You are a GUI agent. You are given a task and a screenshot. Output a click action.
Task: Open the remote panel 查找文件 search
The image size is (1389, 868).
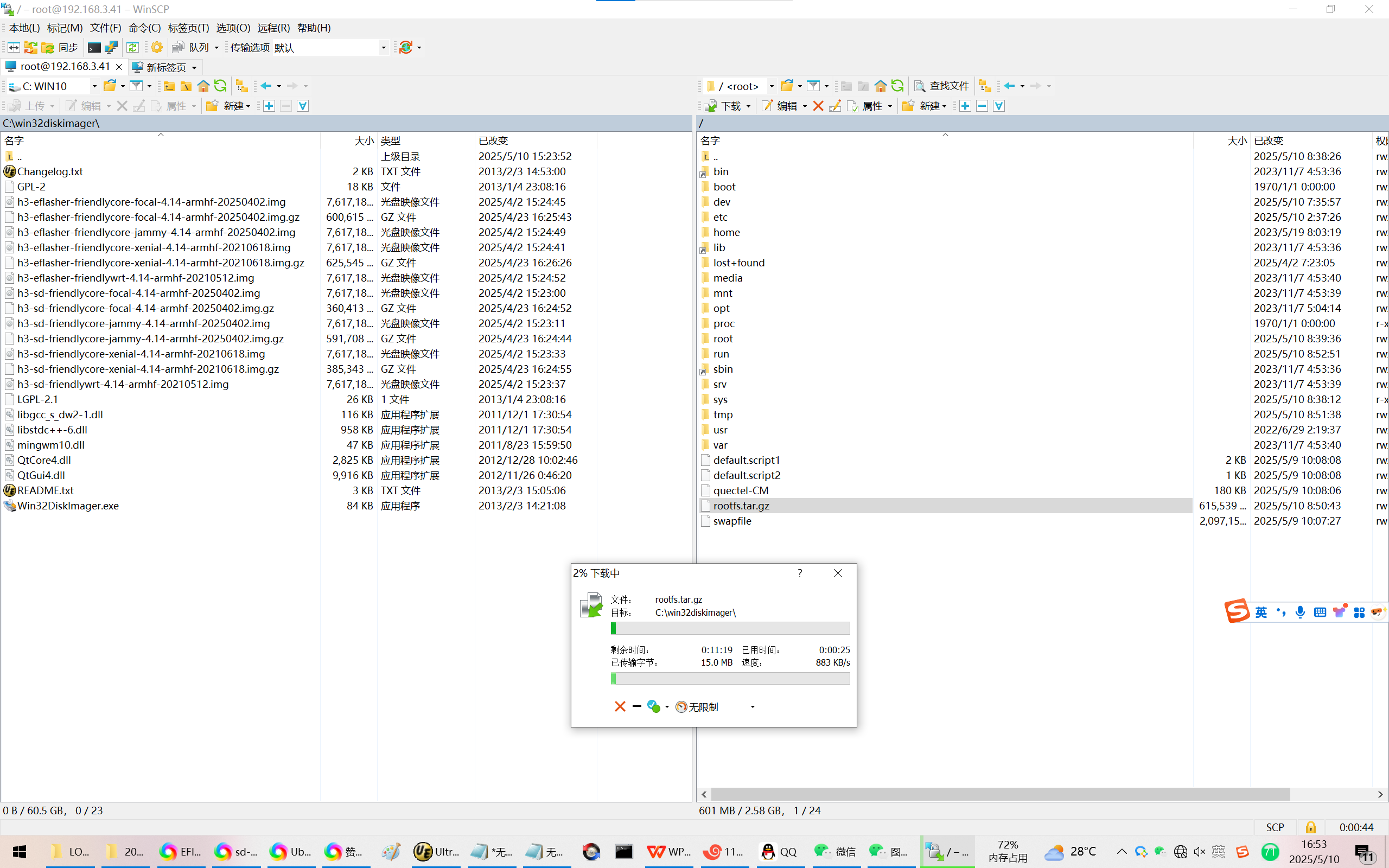(941, 86)
